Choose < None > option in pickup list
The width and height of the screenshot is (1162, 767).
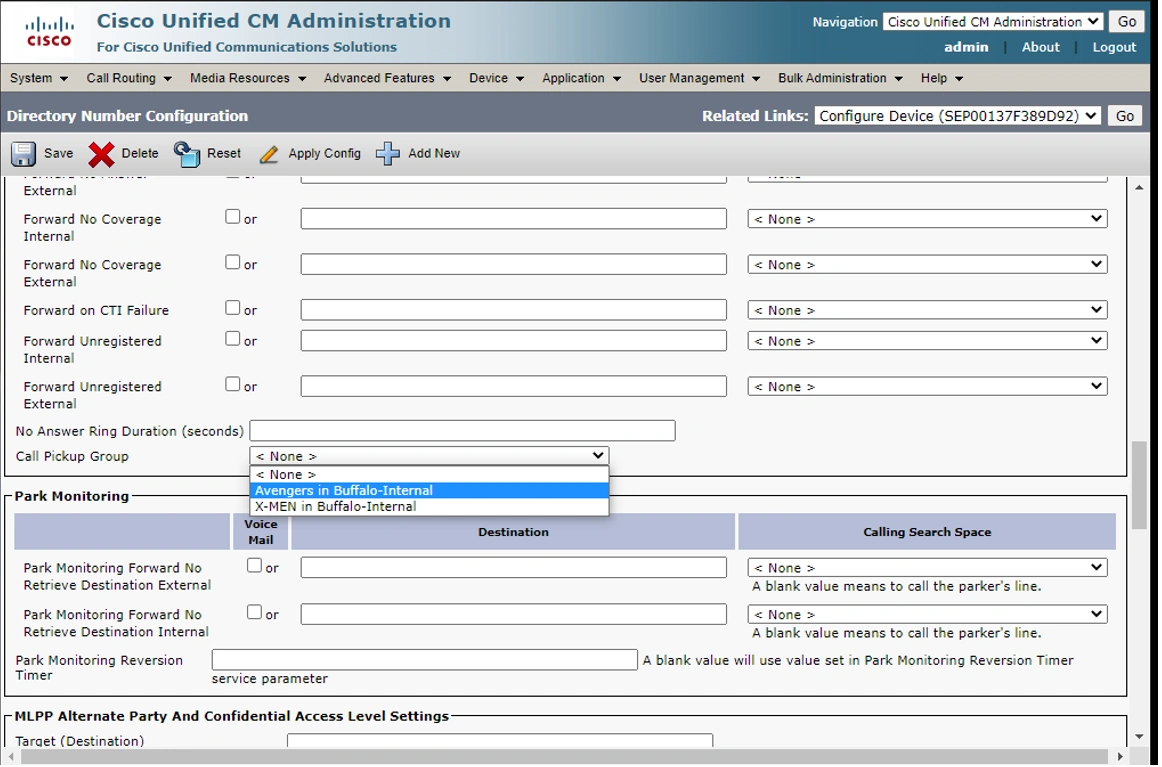(x=429, y=474)
